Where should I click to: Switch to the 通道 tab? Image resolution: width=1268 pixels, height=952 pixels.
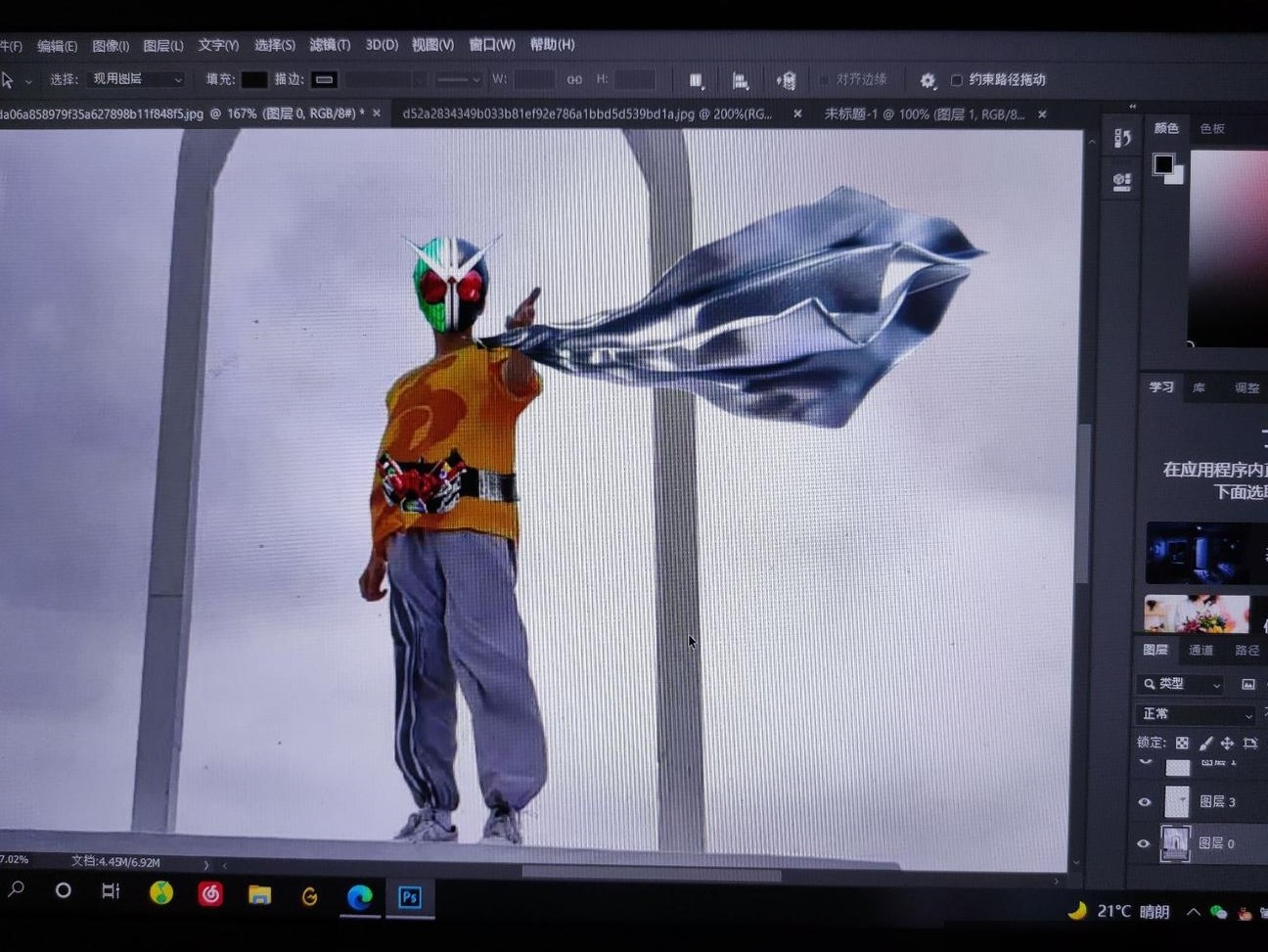pyautogui.click(x=1200, y=651)
